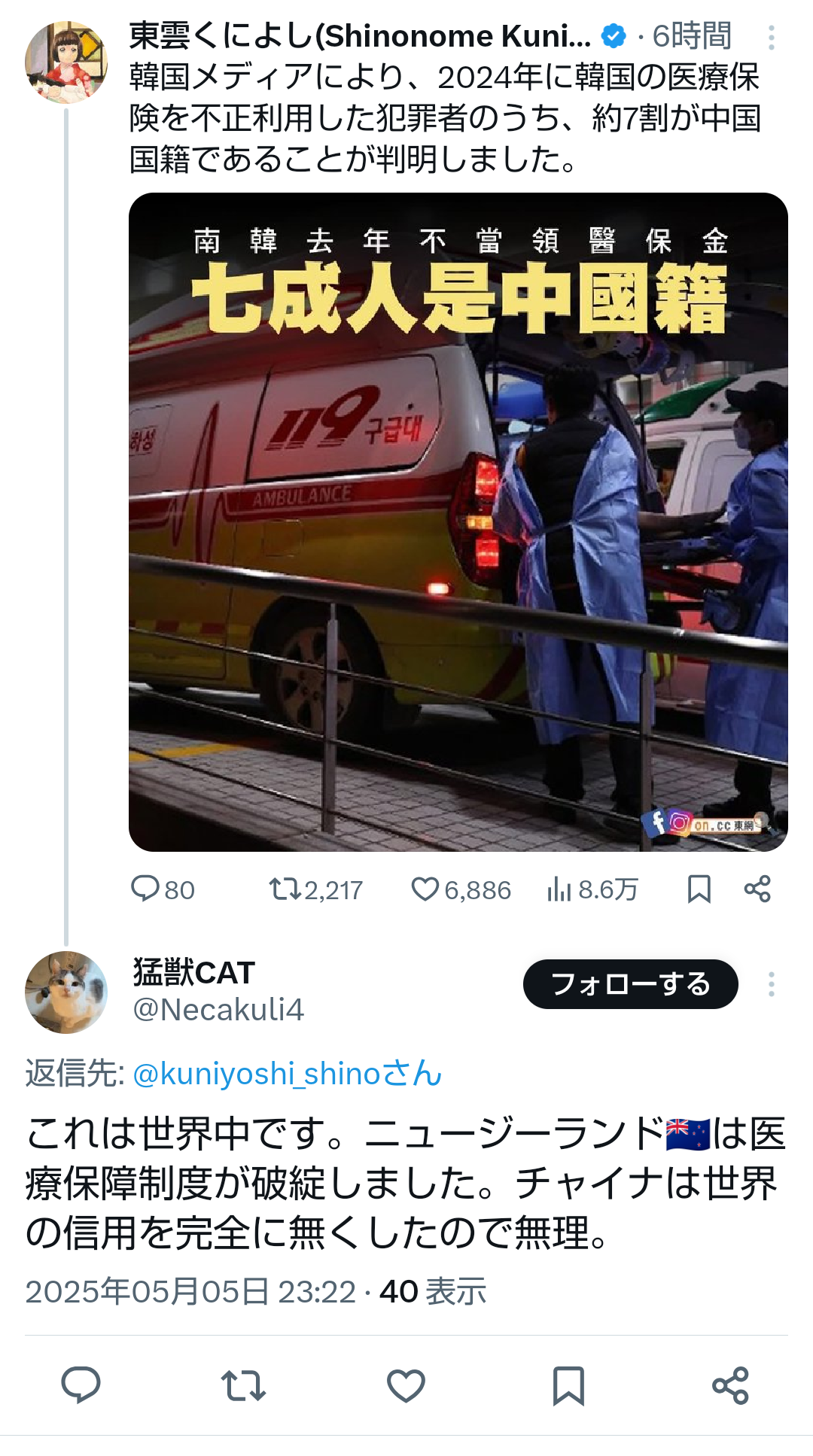Open the ambulance news image
Image resolution: width=813 pixels, height=1456 pixels.
pyautogui.click(x=458, y=522)
